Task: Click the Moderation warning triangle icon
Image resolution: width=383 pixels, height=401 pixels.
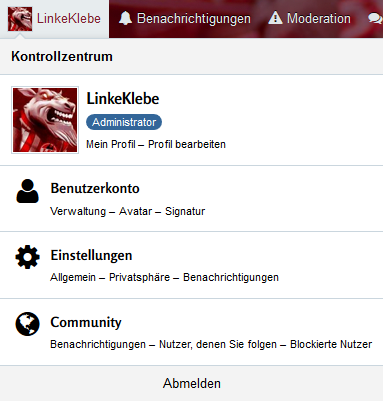Action: point(275,18)
